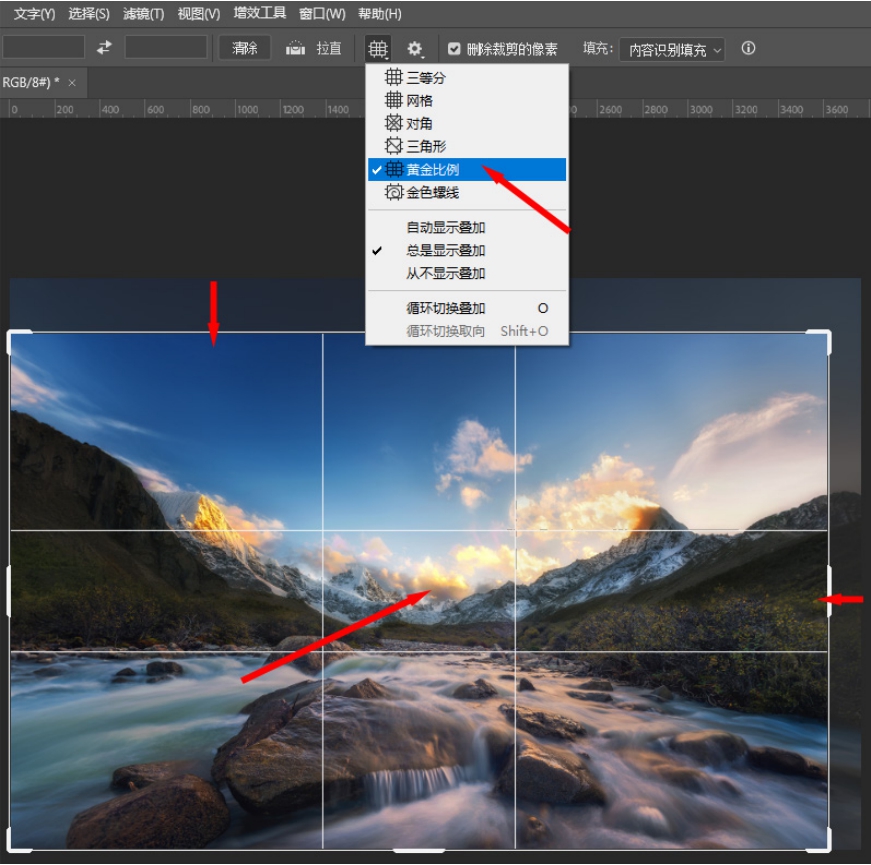Click the horizontal ruler at 1000

coord(247,109)
